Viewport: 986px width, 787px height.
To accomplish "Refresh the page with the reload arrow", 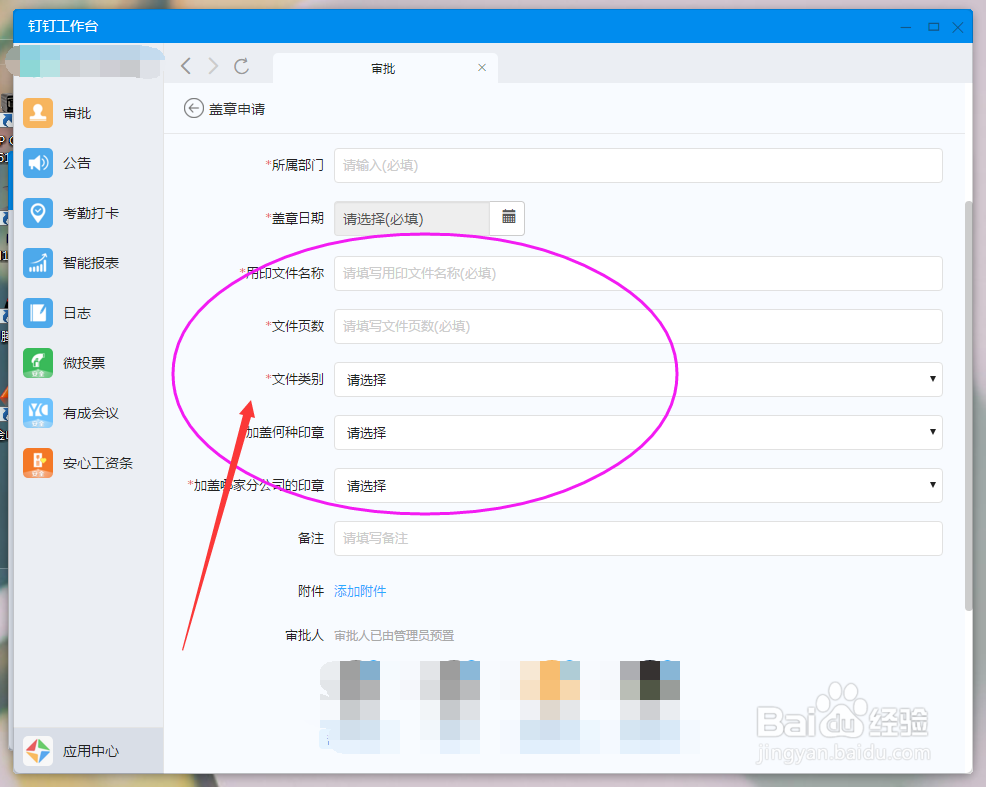I will pos(242,66).
